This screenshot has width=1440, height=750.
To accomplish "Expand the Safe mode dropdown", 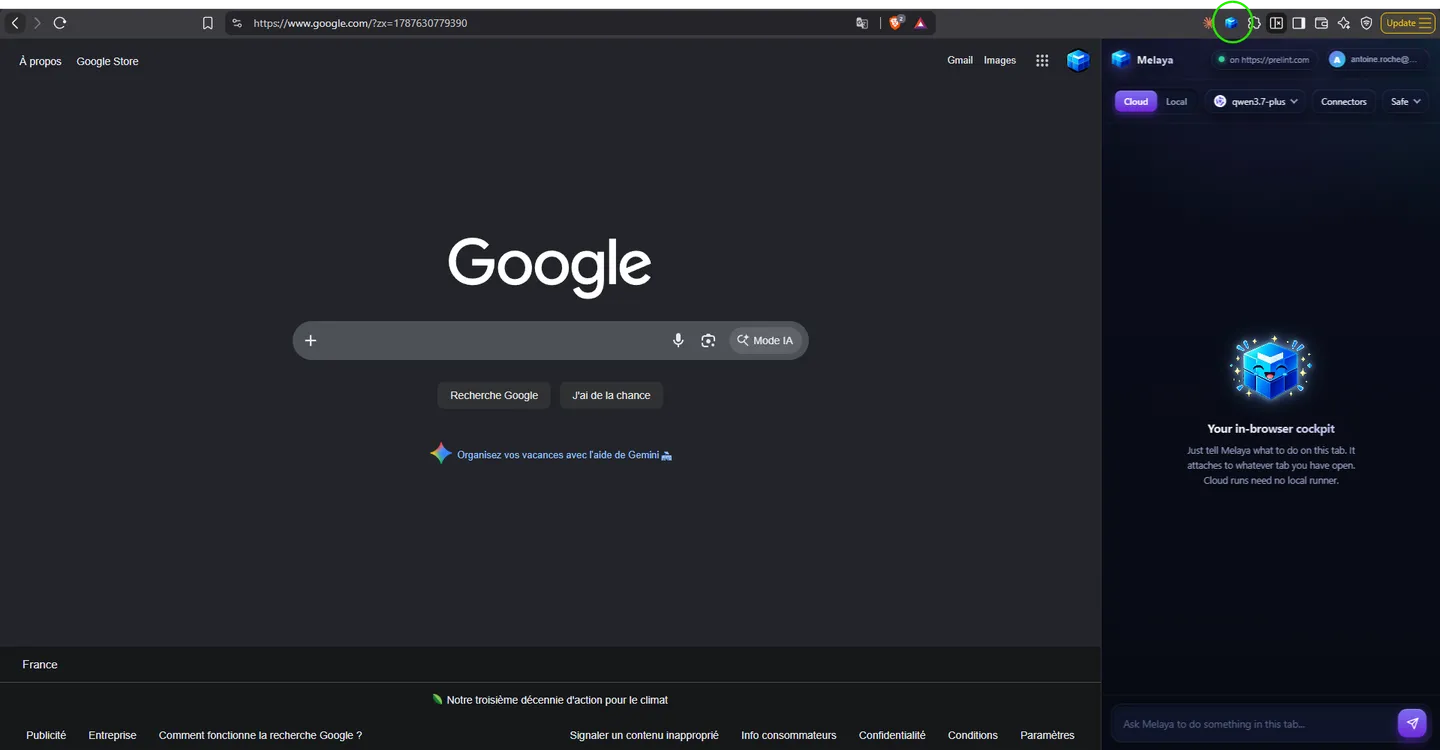I will click(x=1405, y=101).
